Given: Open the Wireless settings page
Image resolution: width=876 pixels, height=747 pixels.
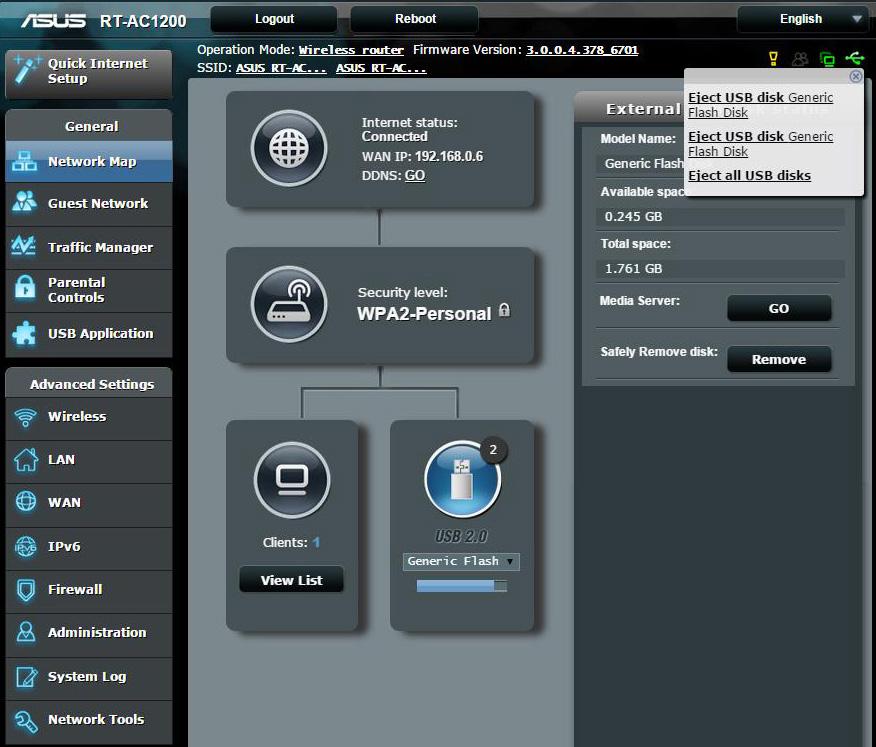Looking at the screenshot, I should [89, 419].
